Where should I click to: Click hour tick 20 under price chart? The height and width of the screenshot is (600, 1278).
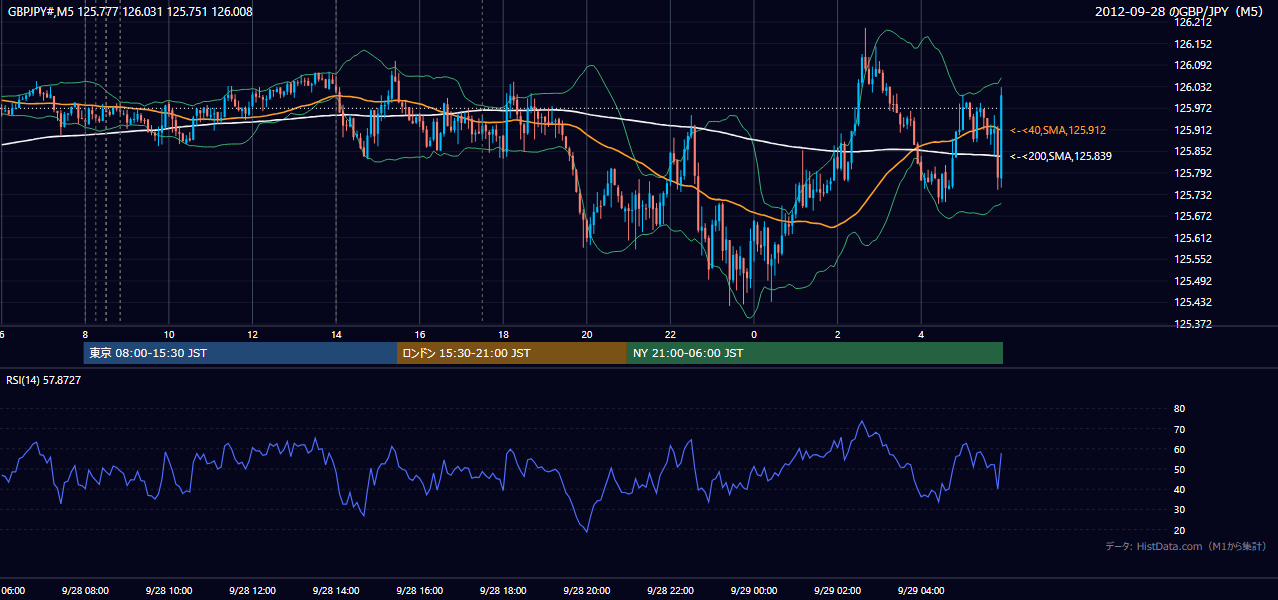click(x=587, y=334)
